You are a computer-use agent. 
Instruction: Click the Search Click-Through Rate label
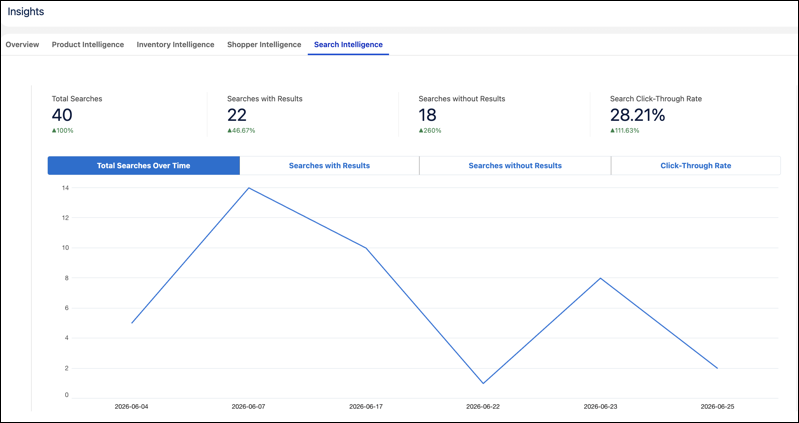tap(656, 99)
